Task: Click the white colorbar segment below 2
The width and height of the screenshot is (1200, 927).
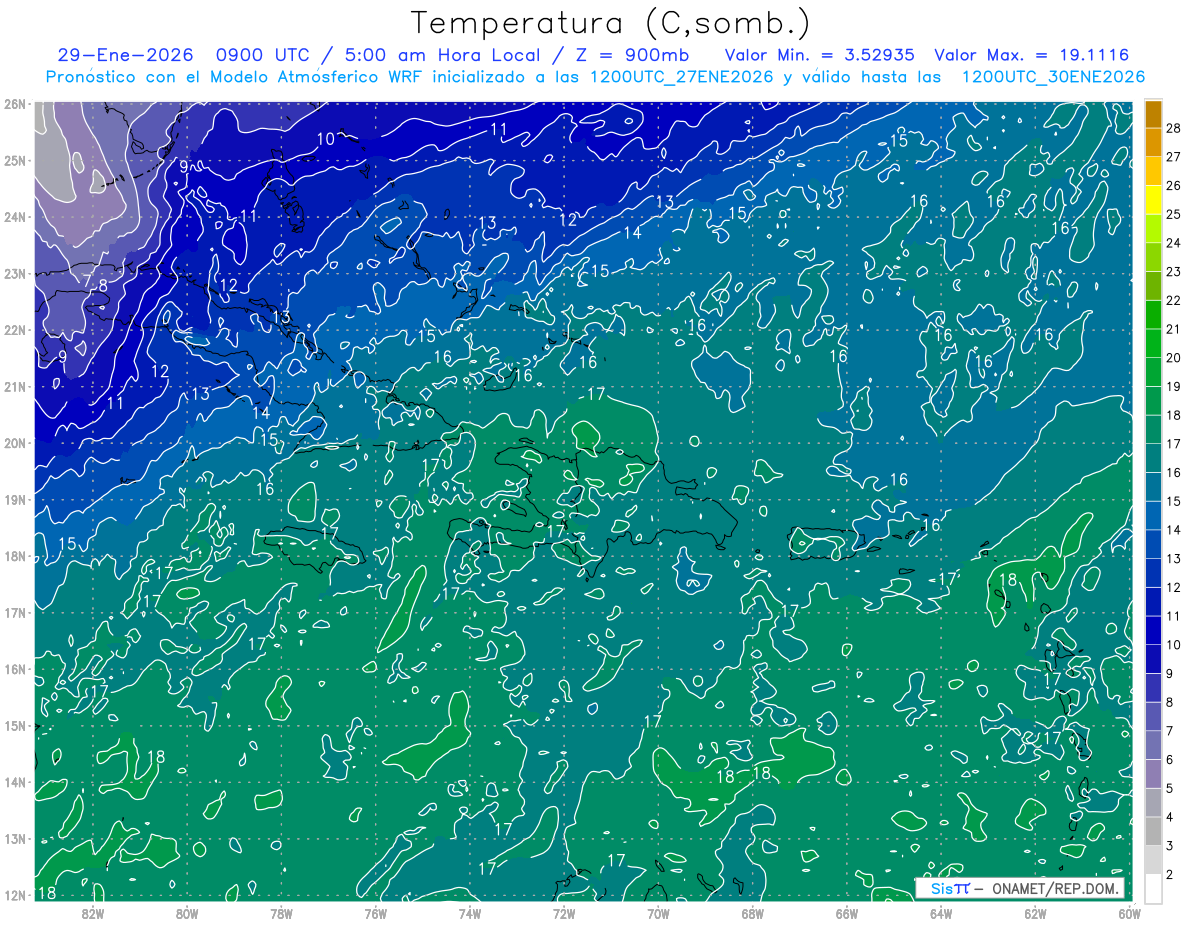Action: point(1153,888)
